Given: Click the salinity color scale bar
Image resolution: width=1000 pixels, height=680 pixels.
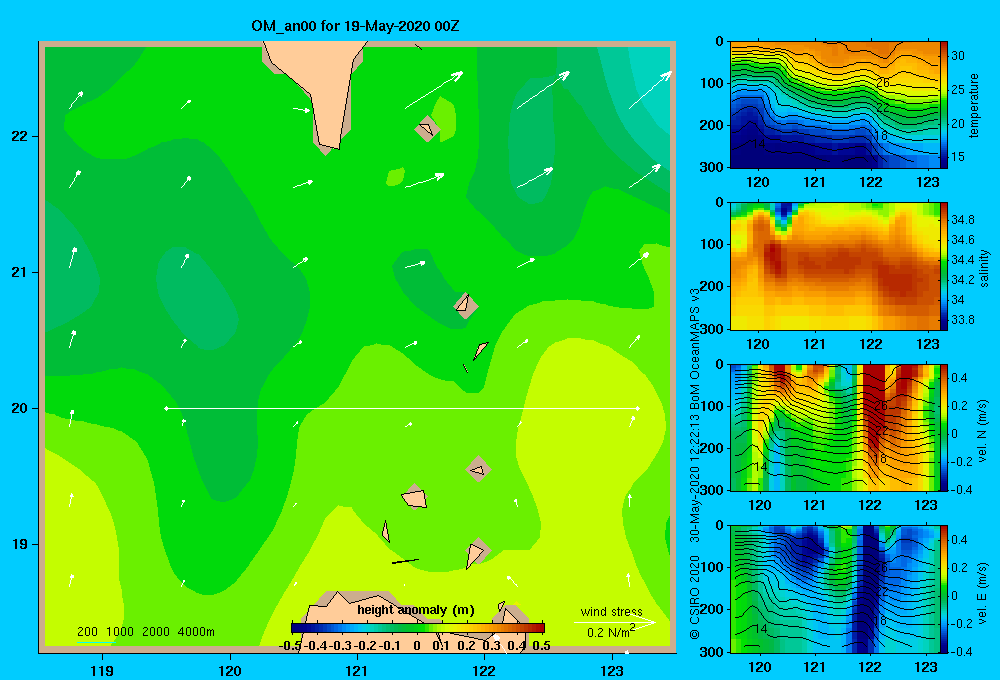Looking at the screenshot, I should pos(944,266).
